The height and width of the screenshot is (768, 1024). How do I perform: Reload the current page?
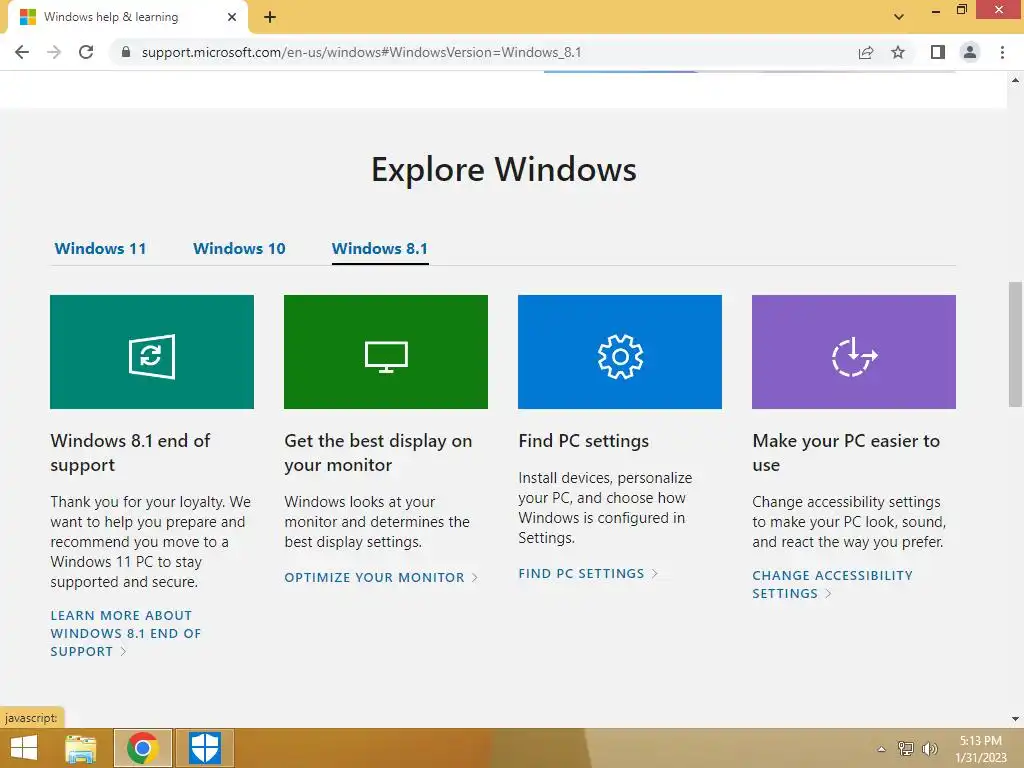click(86, 52)
